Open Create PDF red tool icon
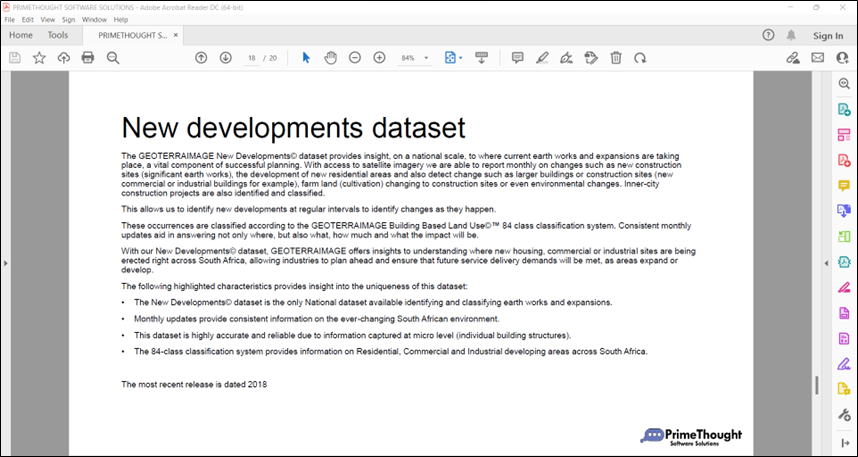 (844, 160)
